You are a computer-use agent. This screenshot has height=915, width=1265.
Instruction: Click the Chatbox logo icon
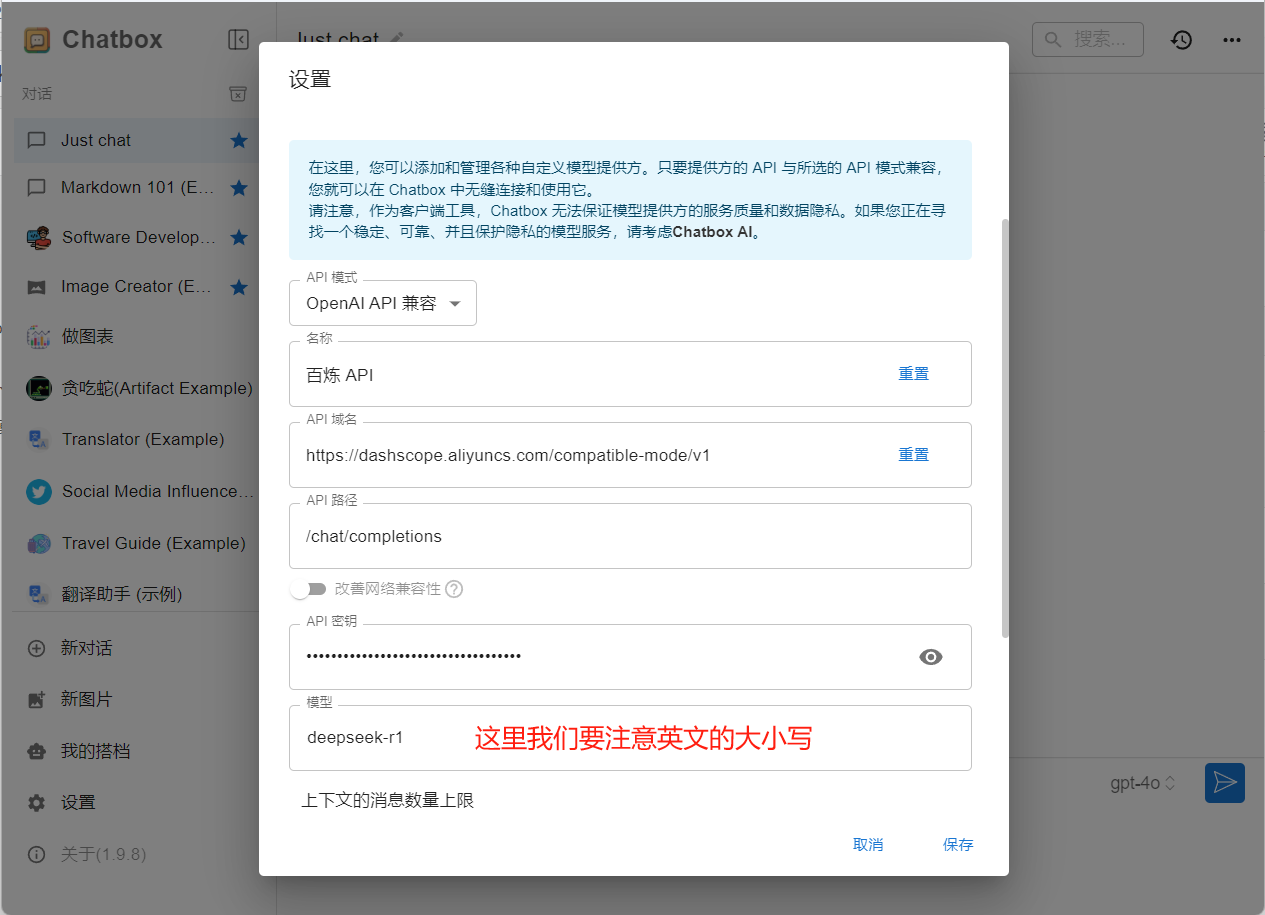pos(37,40)
